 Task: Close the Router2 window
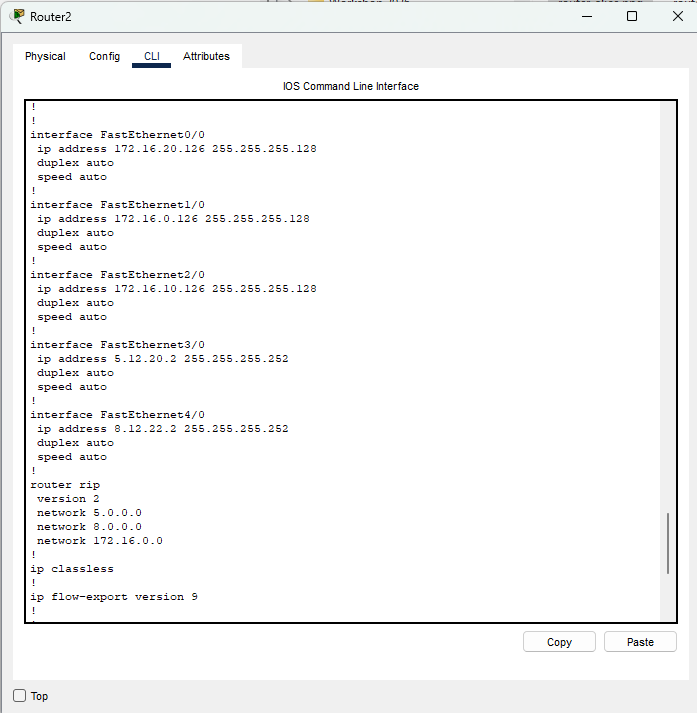pos(677,16)
